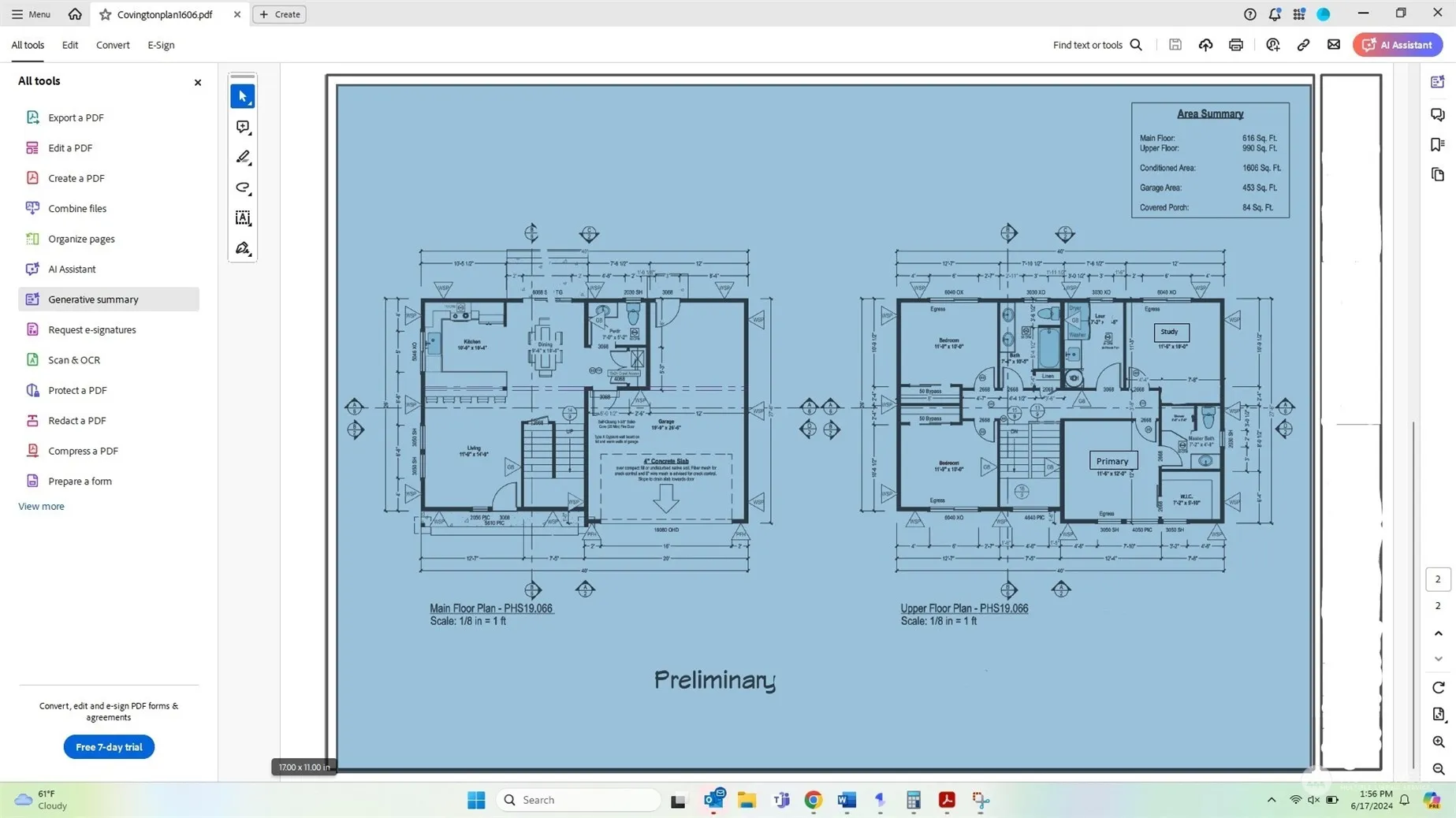Image resolution: width=1456 pixels, height=818 pixels.
Task: Open the hamburger Menu
Action: point(31,14)
